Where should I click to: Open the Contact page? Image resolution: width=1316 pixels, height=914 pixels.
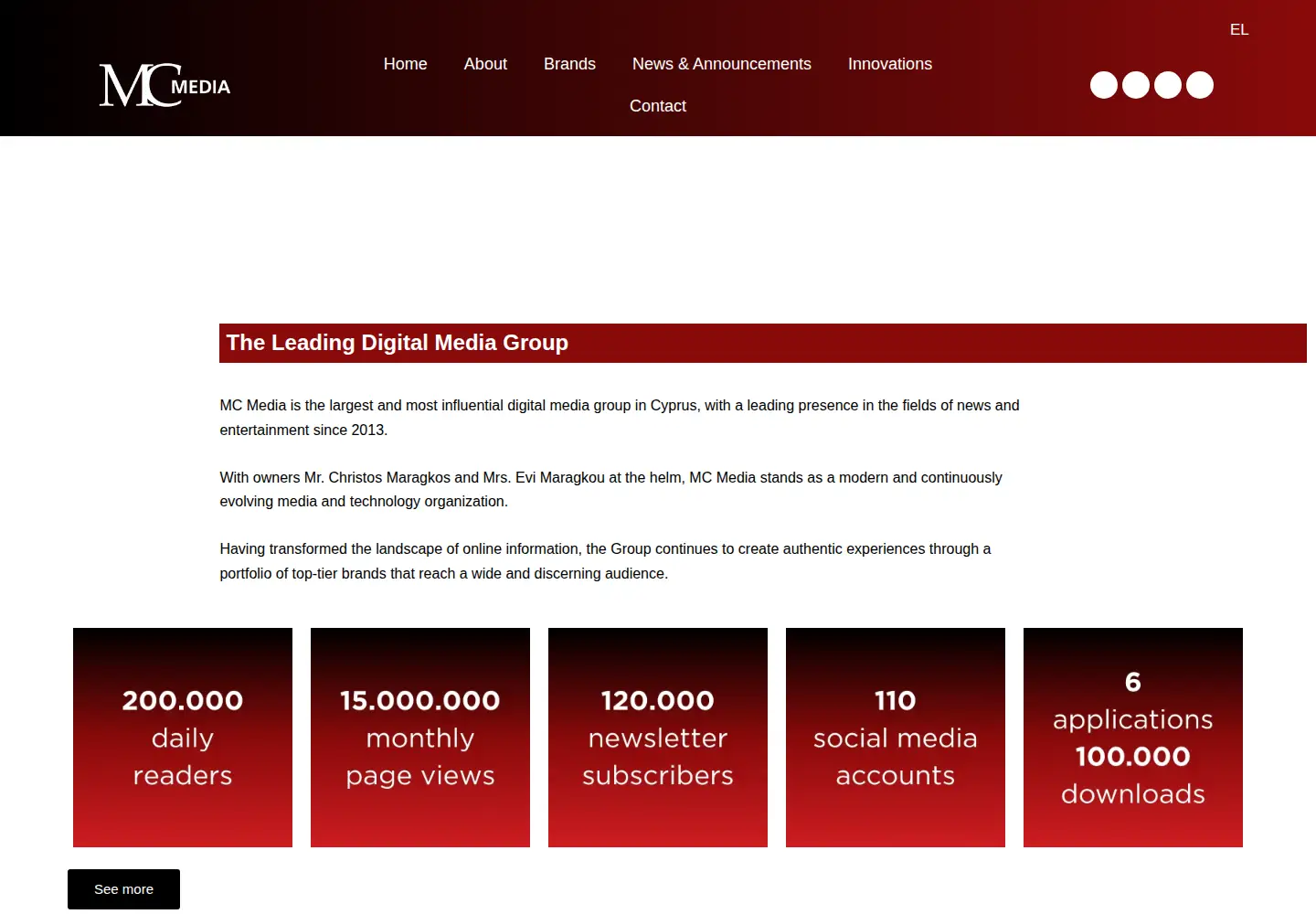point(658,106)
